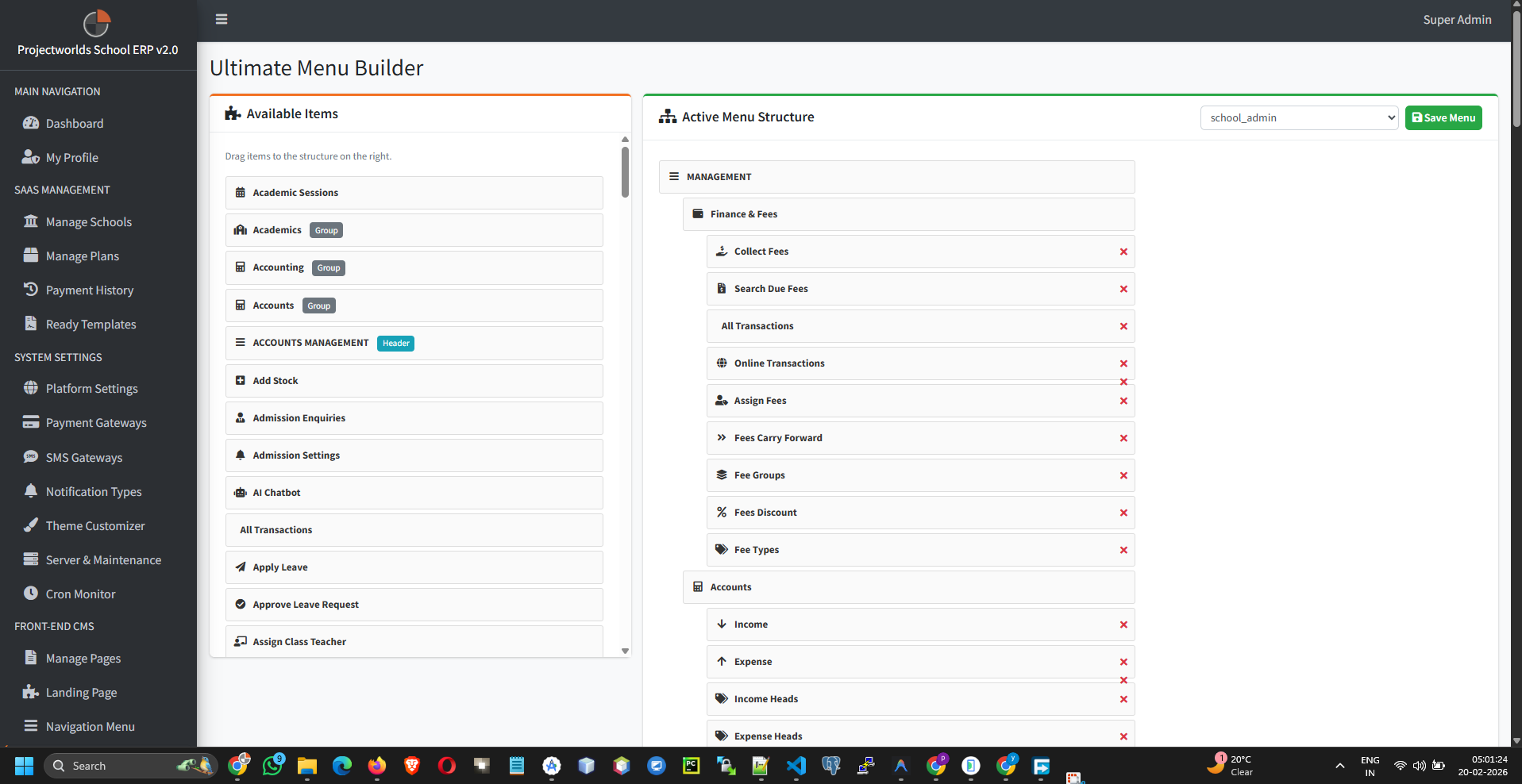
Task: Open the Super Admin menu
Action: (x=1457, y=19)
